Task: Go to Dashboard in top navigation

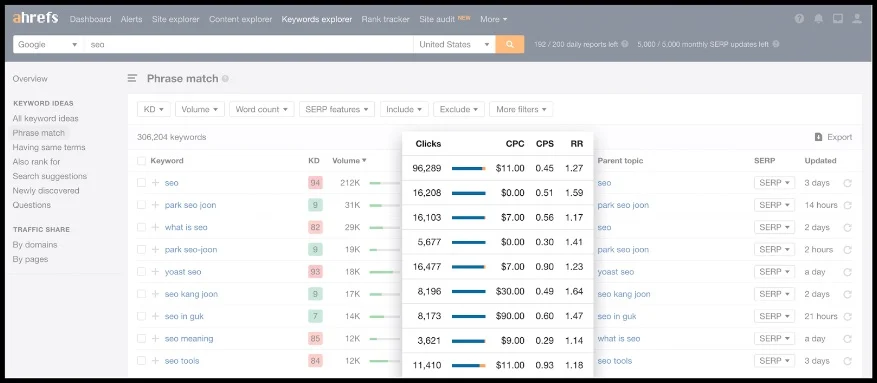Action: pyautogui.click(x=90, y=19)
